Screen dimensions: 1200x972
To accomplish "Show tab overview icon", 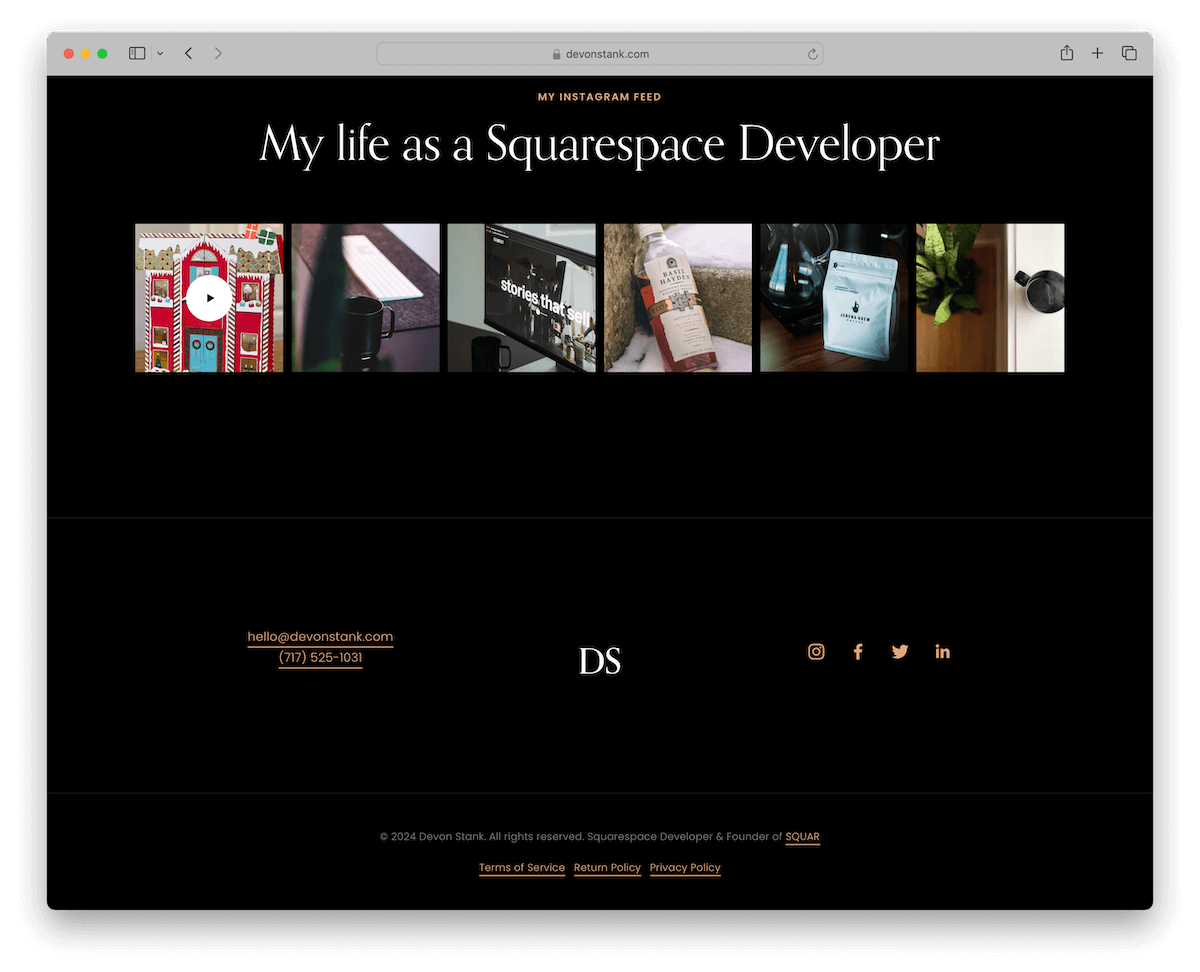I will pos(1129,53).
